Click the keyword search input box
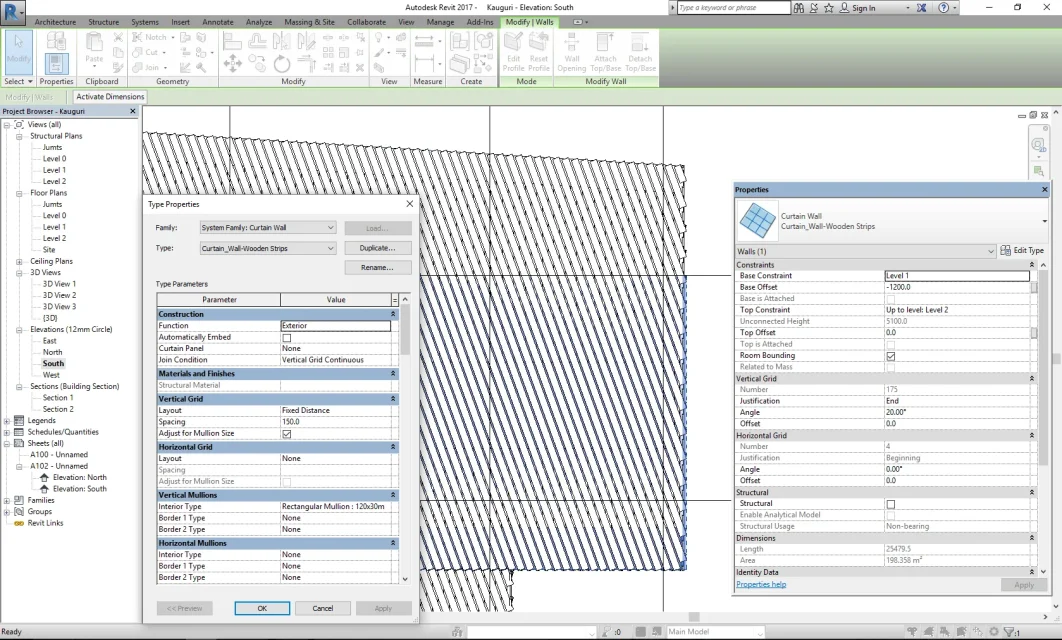This screenshot has height=640, width=1062. tap(734, 8)
